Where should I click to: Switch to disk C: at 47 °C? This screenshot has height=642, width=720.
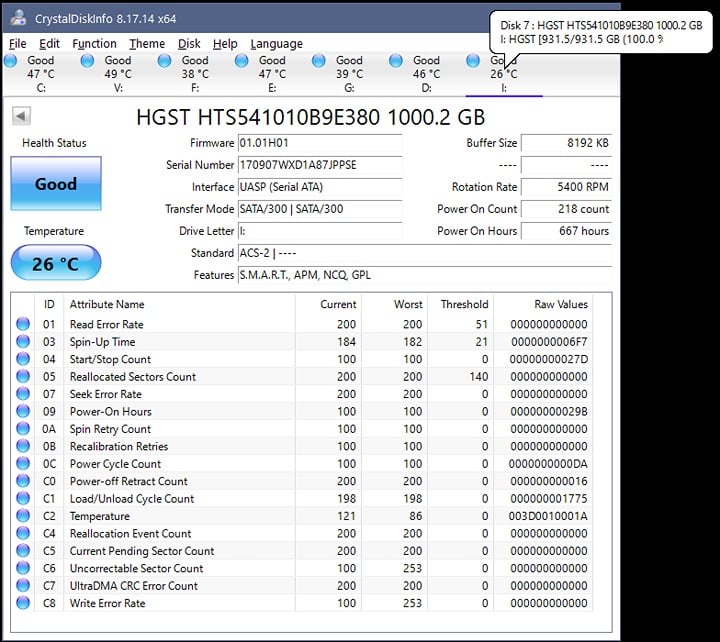pos(41,73)
